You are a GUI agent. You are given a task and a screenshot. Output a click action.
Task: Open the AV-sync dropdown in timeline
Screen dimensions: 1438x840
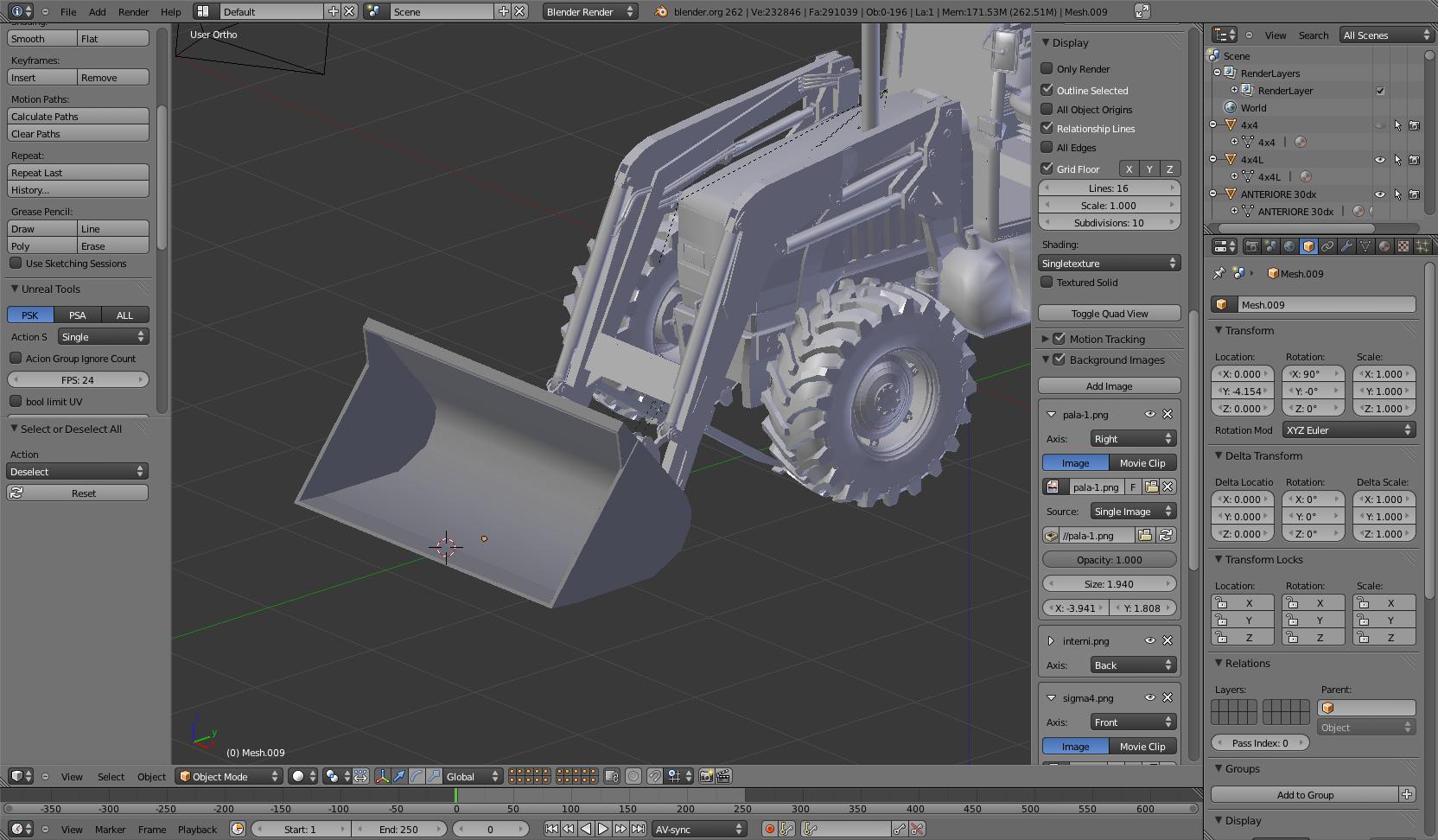699,829
